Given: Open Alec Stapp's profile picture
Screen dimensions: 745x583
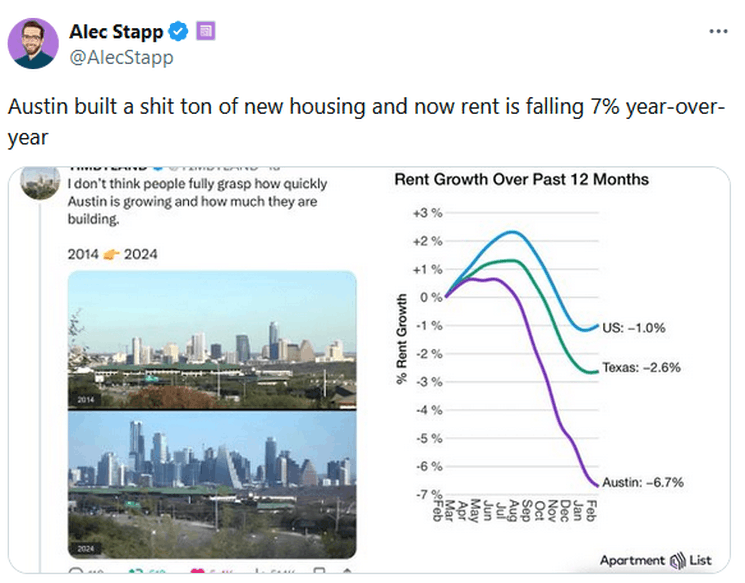Looking at the screenshot, I should [33, 43].
